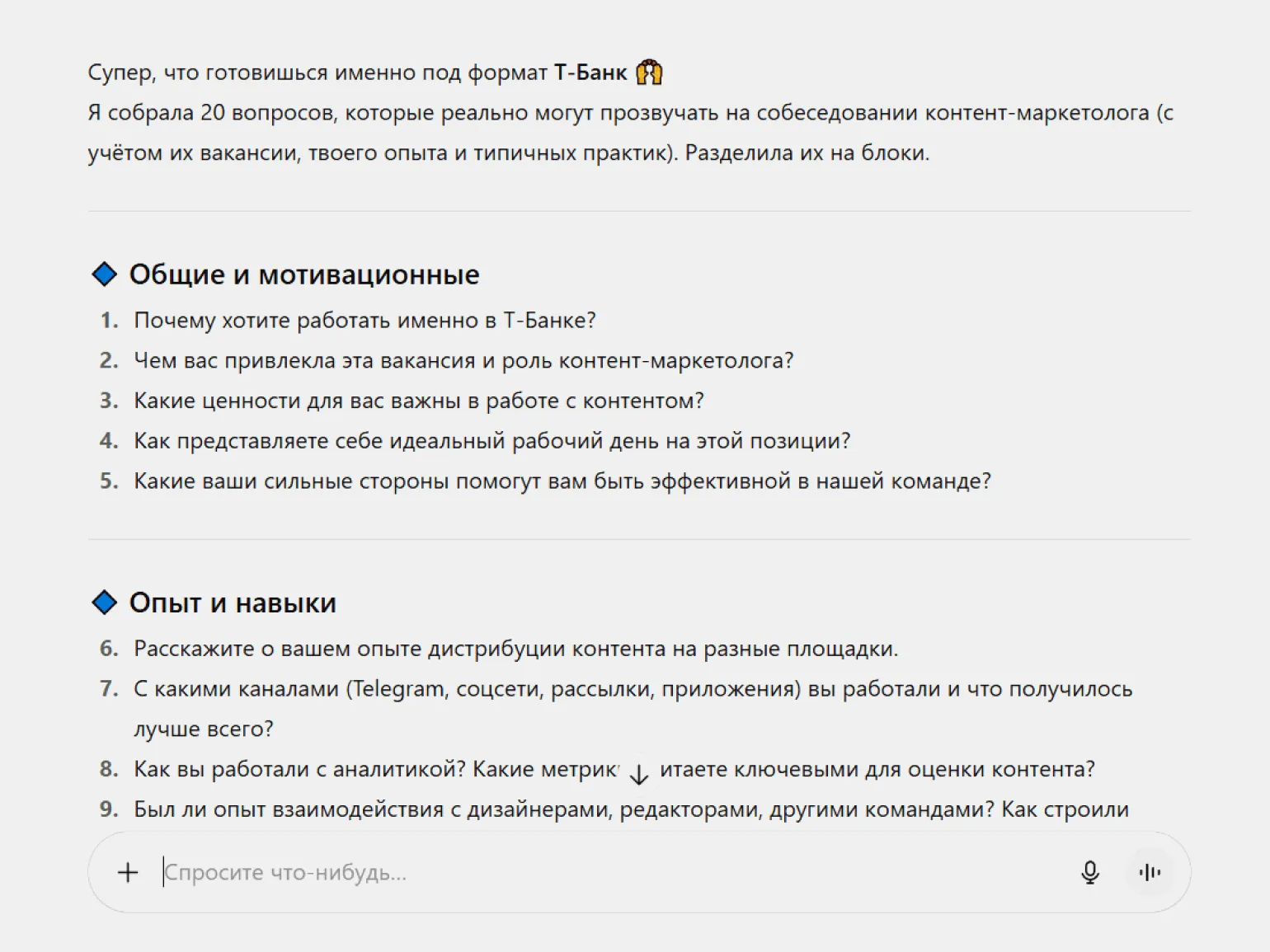Click question 3 about values in content work
Screen dimensions: 1270x952
(418, 401)
